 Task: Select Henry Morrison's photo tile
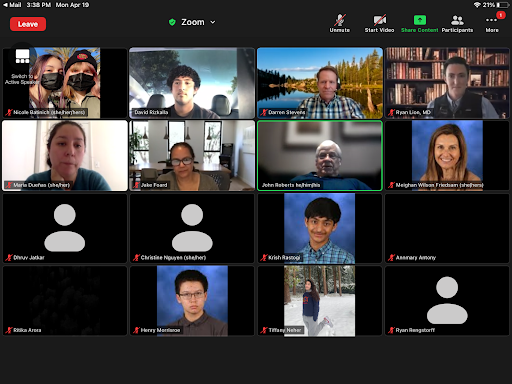point(192,301)
